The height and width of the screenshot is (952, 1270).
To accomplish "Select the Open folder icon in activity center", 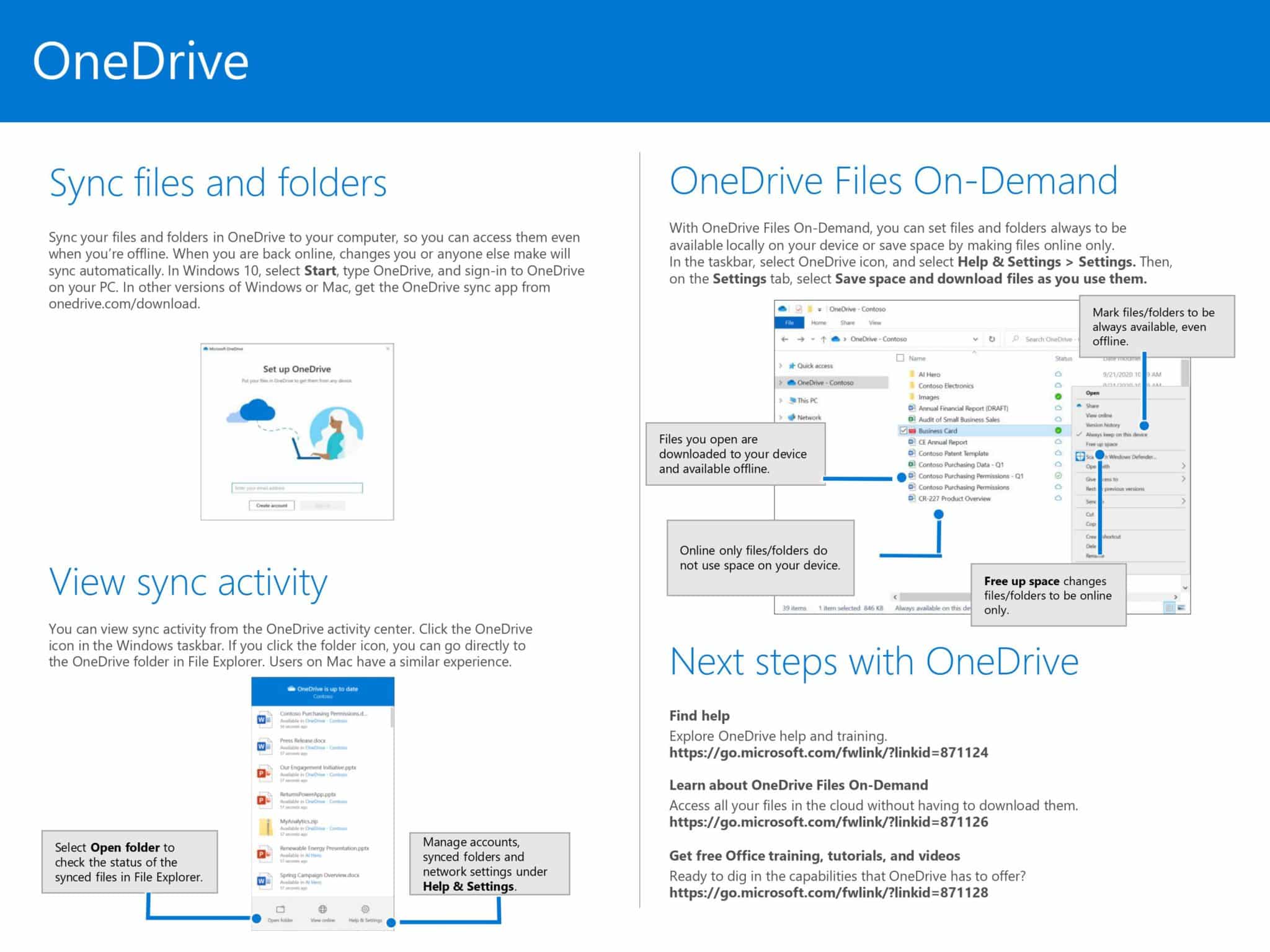I will point(280,909).
